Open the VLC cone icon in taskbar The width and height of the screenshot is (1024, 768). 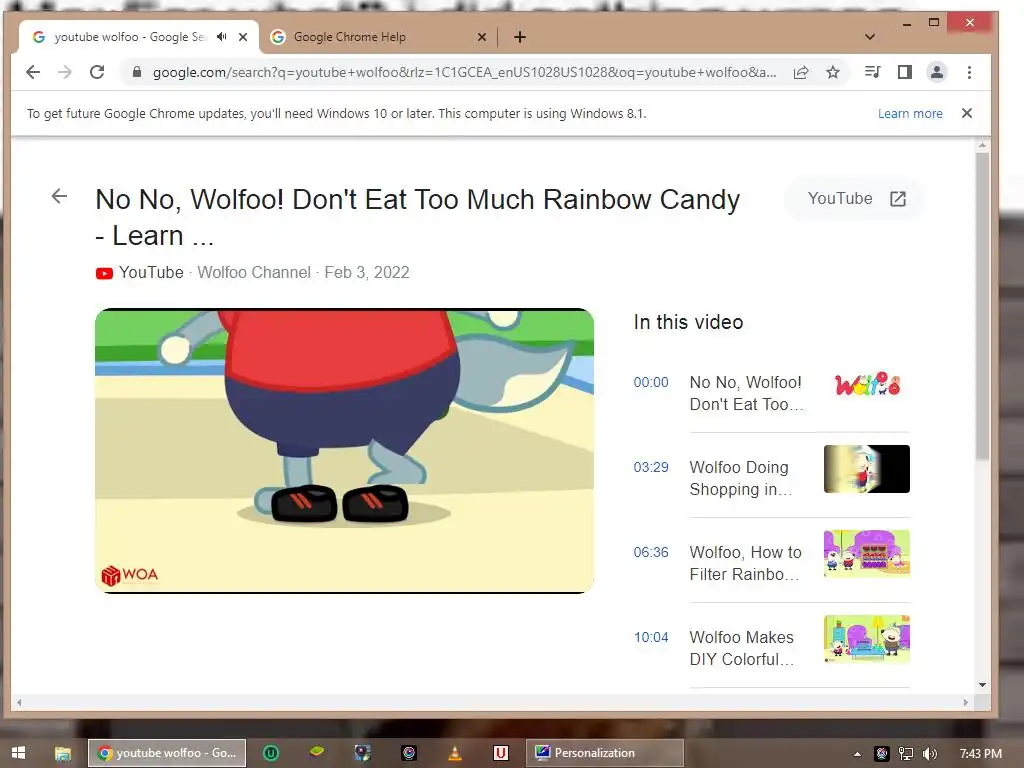(x=455, y=753)
